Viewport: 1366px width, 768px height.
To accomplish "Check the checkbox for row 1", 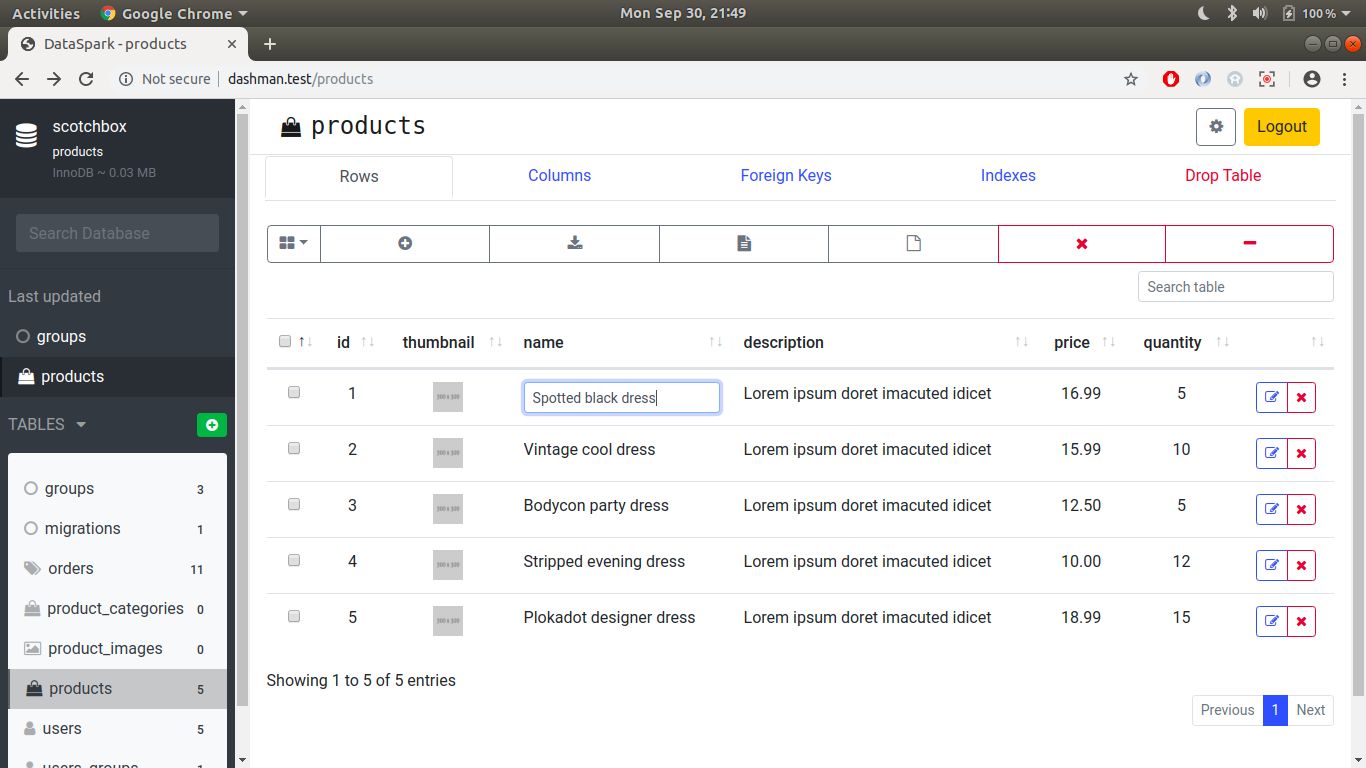I will pos(294,393).
